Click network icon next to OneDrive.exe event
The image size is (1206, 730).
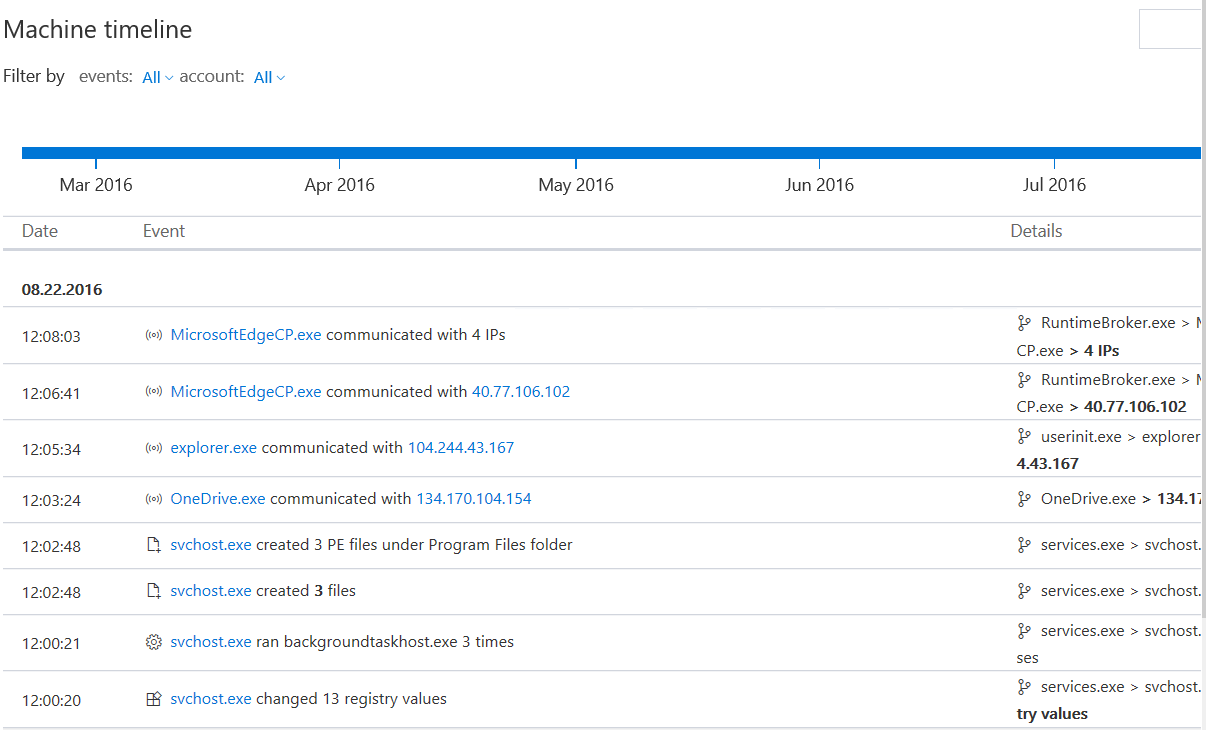pos(153,499)
